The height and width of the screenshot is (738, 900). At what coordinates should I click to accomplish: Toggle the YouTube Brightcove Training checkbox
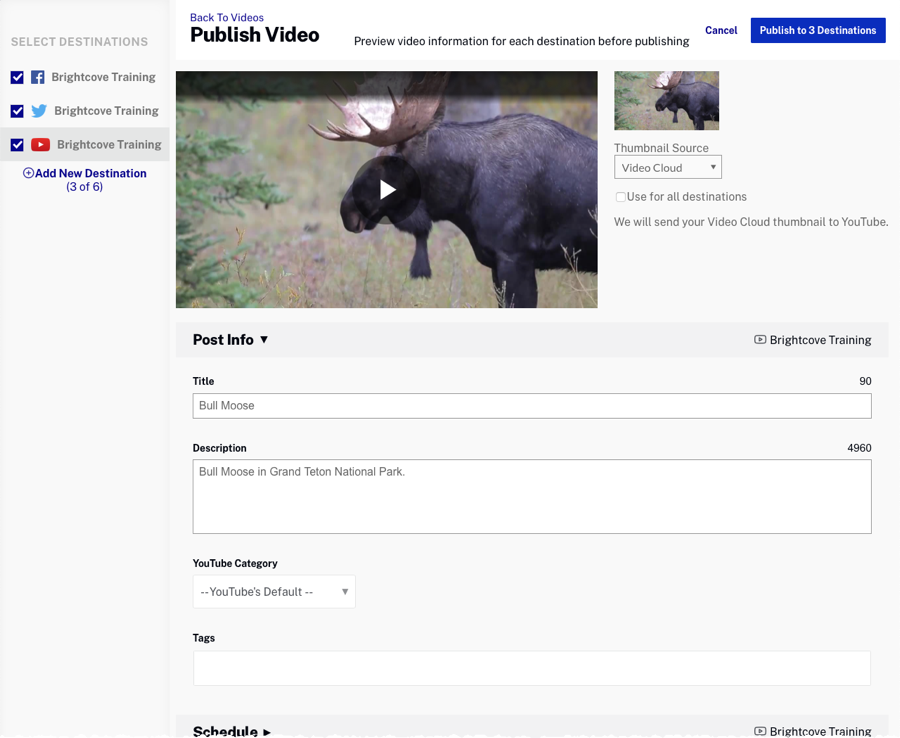(17, 145)
